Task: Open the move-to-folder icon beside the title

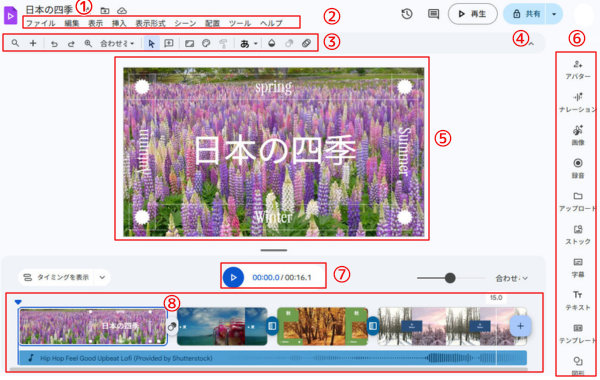Action: 104,11
